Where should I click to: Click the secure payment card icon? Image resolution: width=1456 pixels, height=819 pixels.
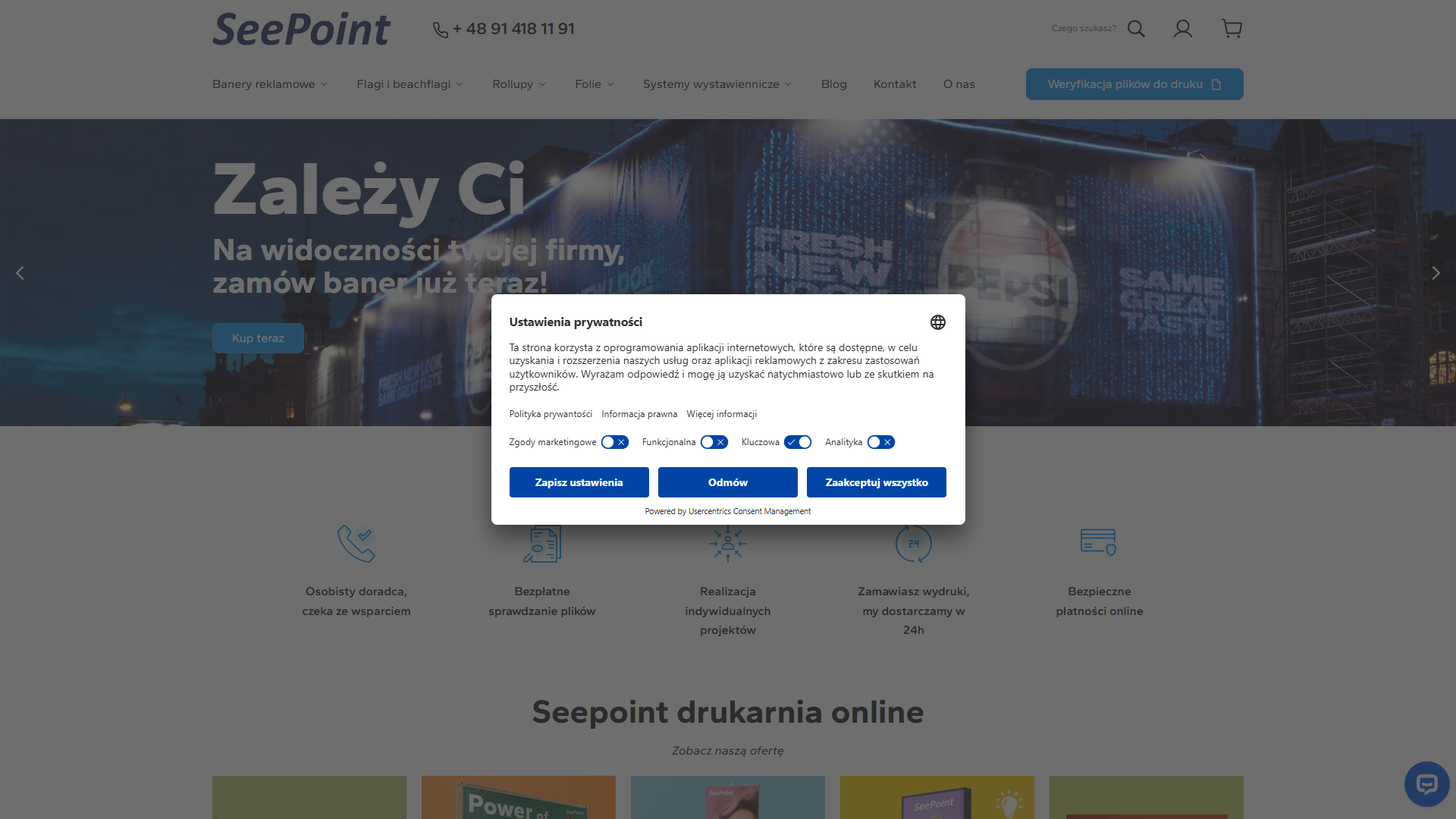[x=1099, y=542]
